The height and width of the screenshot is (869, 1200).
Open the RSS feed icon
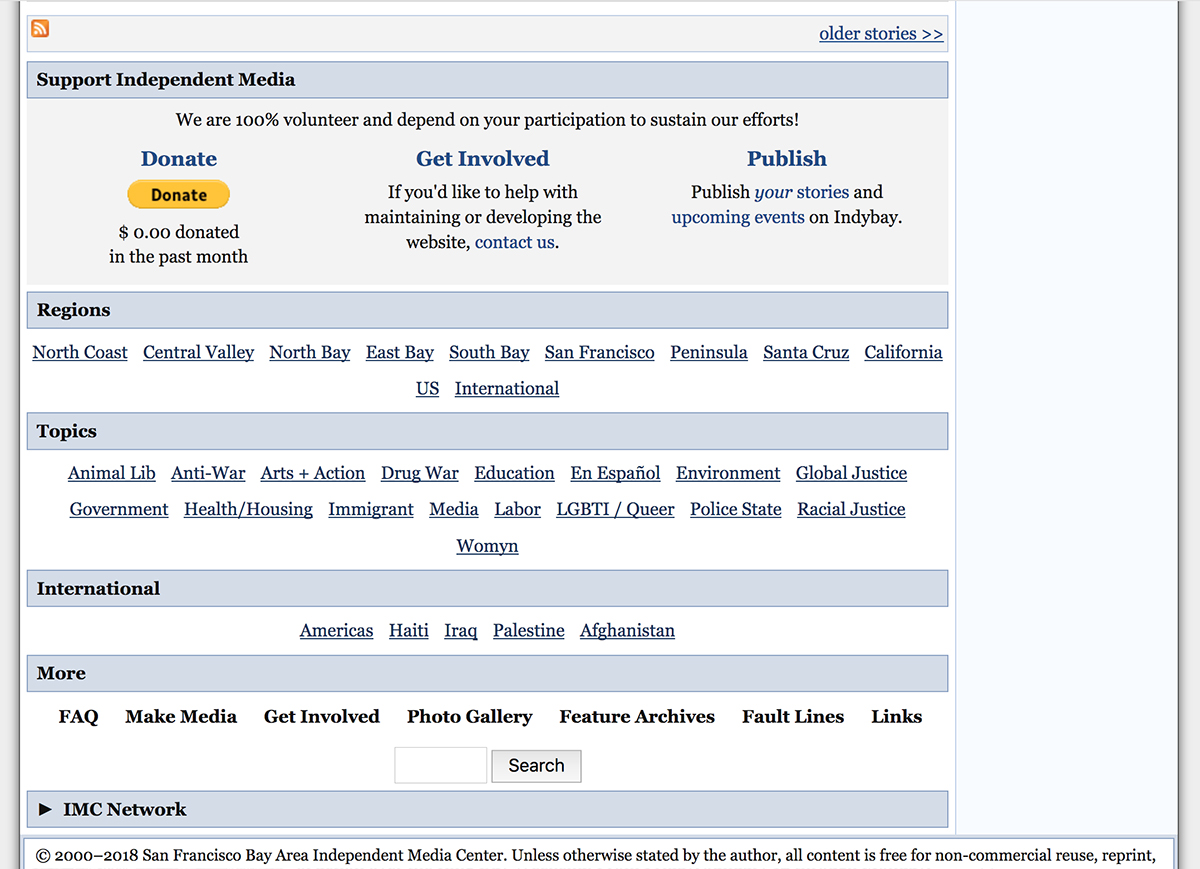40,29
